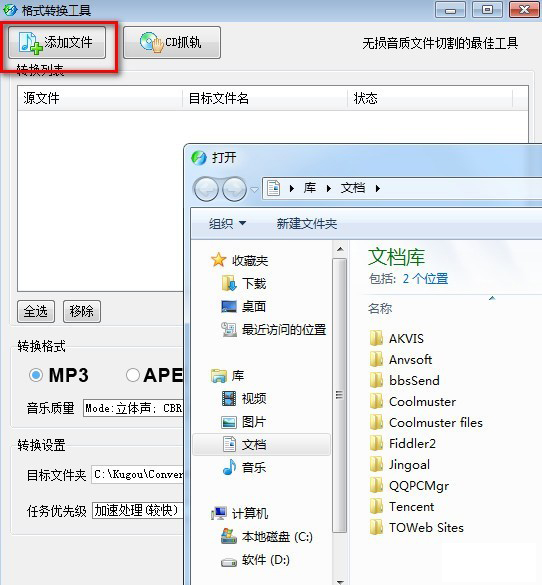Click sidebar scrollbar down arrow
The width and height of the screenshot is (542, 585).
[340, 581]
